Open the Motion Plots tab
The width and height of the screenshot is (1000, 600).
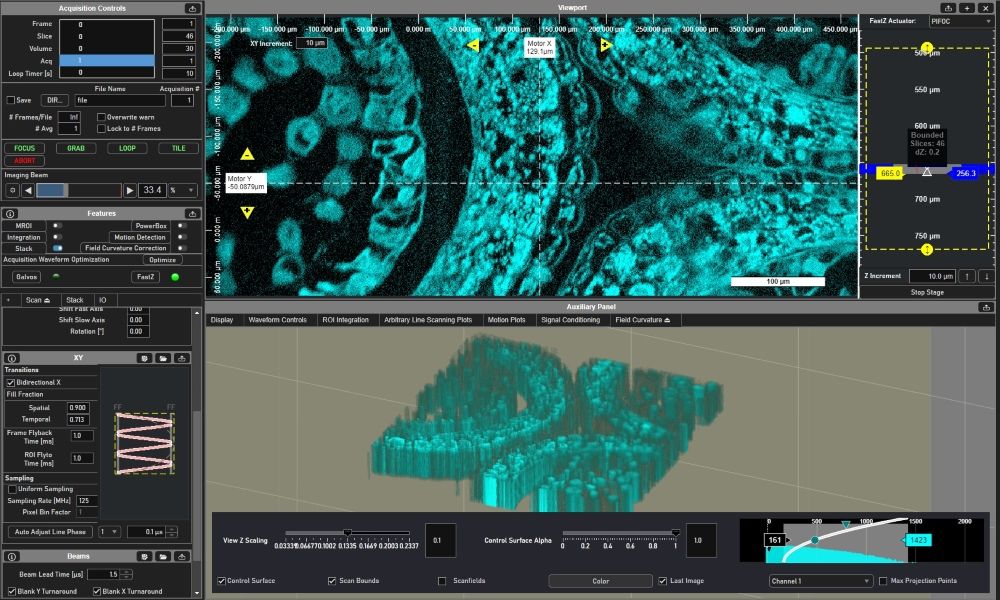(x=505, y=320)
